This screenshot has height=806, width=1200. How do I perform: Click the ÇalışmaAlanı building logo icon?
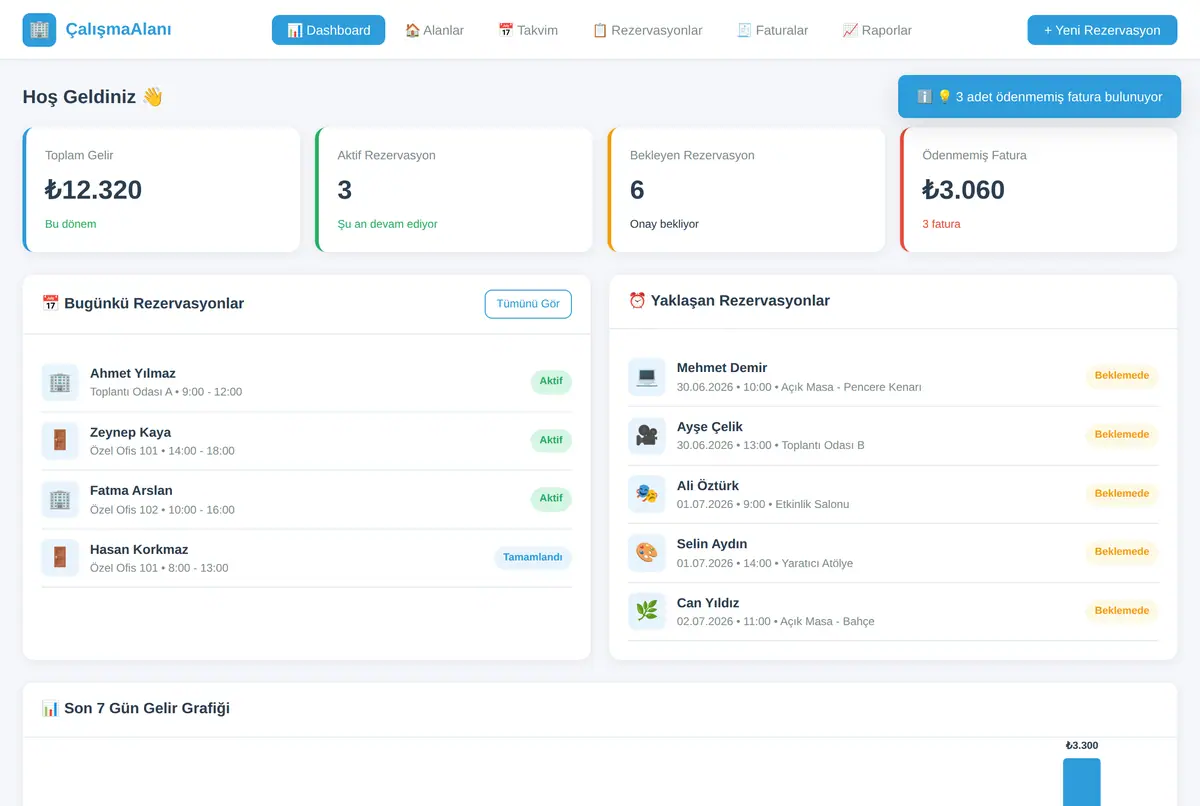(x=39, y=30)
